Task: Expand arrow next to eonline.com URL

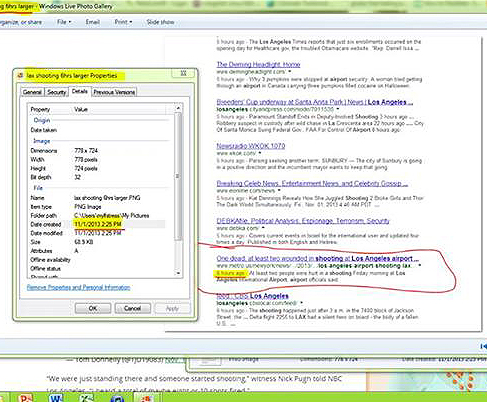Action: [279, 191]
